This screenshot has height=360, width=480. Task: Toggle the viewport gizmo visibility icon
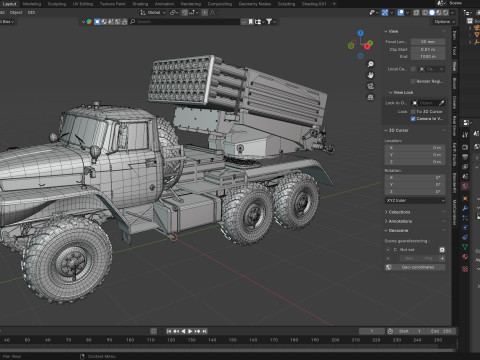385,13
